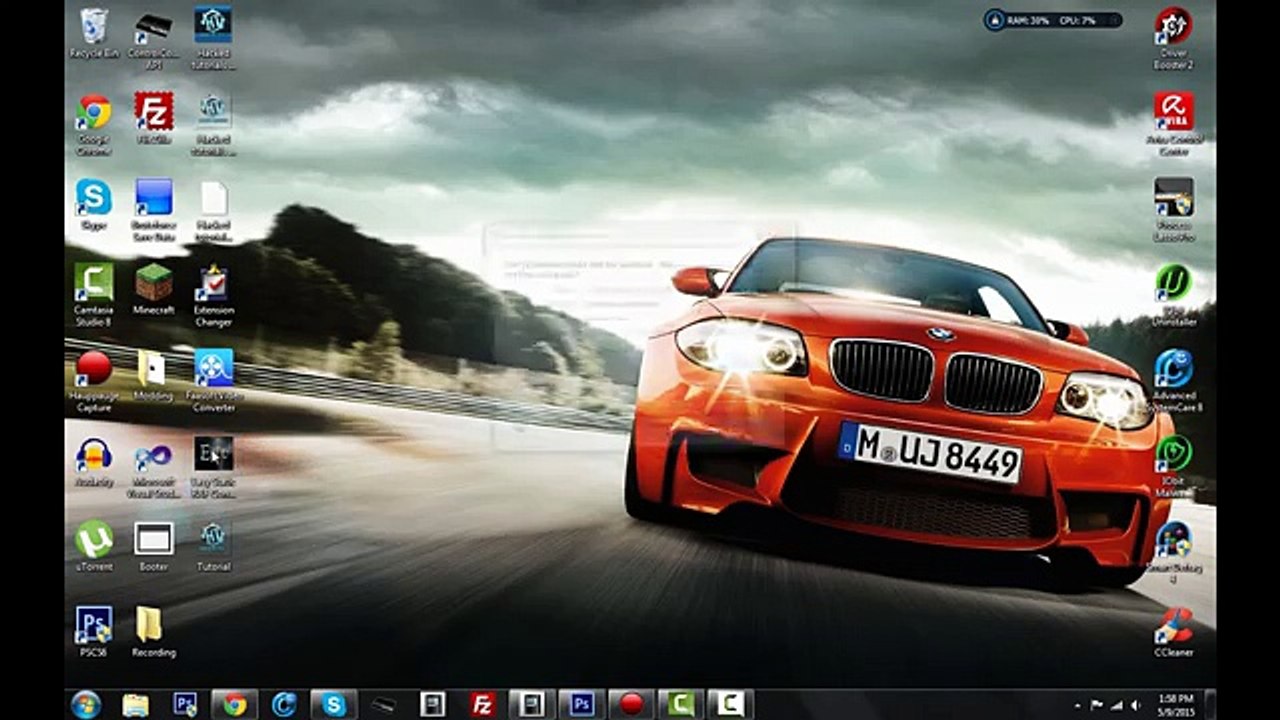Image resolution: width=1280 pixels, height=720 pixels.
Task: Open the Hauppauge Capture desktop shortcut
Action: [x=94, y=369]
